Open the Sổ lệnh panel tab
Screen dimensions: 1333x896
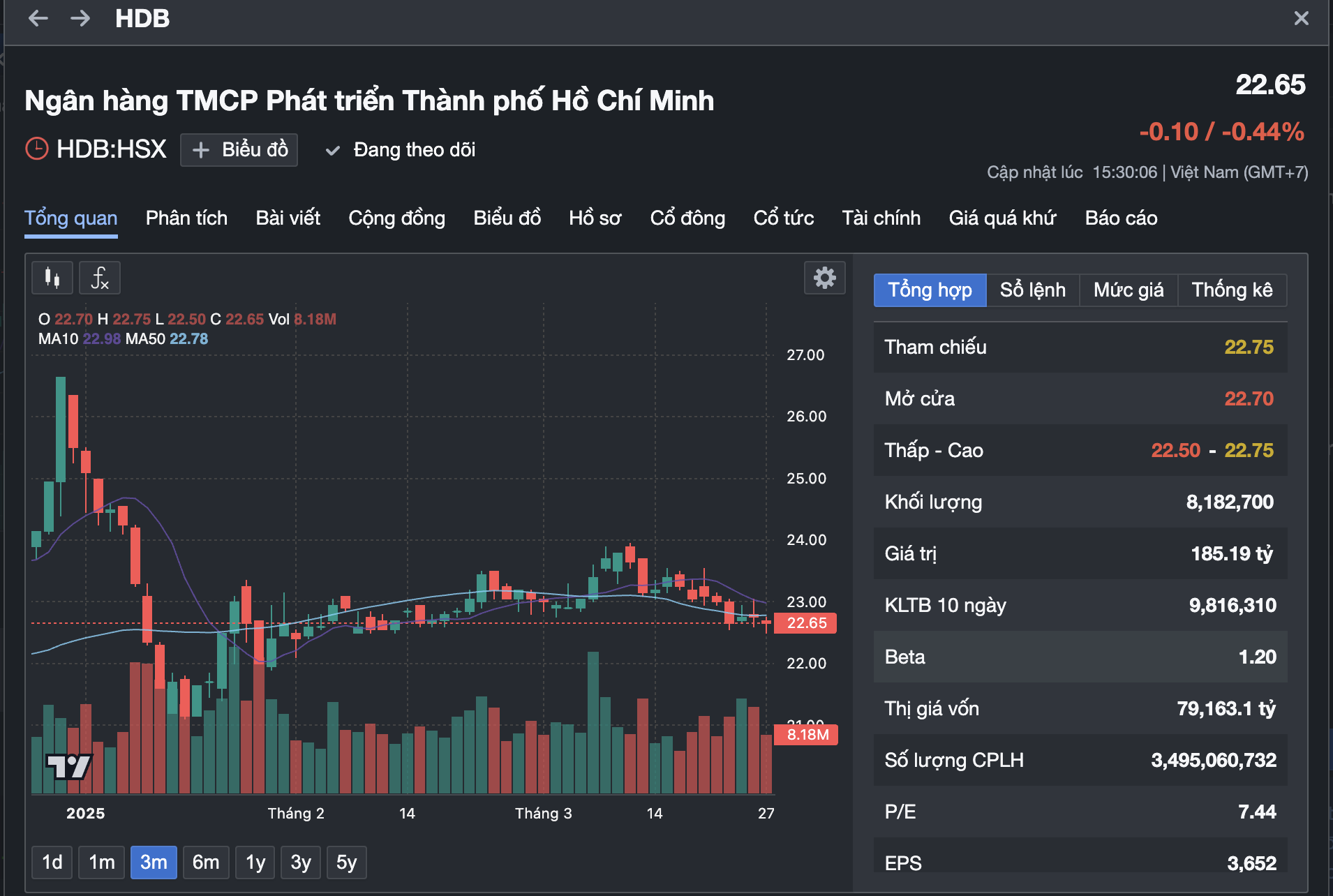(x=1032, y=290)
